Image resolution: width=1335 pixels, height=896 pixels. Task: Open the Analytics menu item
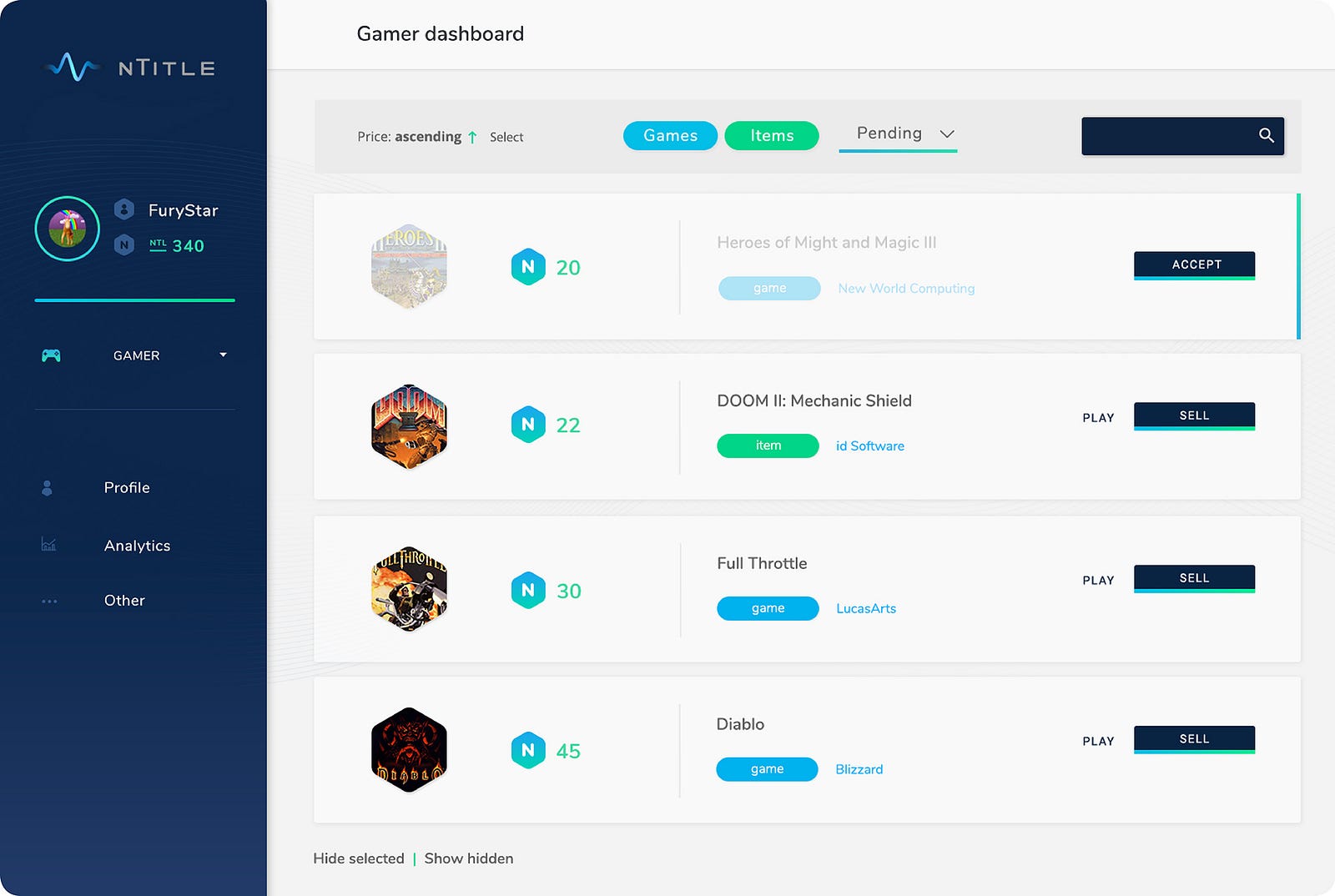click(x=137, y=546)
